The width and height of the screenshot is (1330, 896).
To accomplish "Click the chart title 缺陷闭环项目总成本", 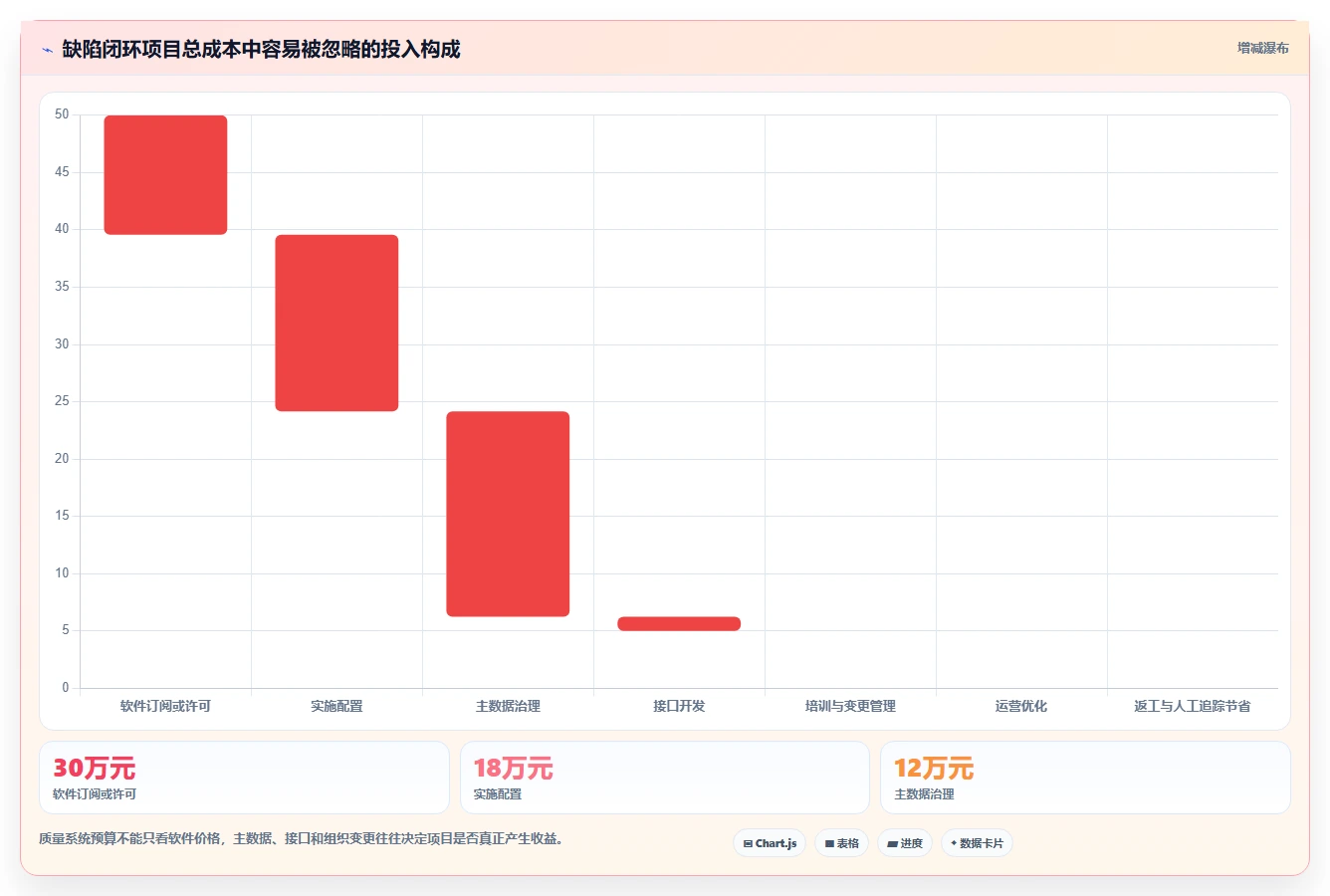I will point(261,50).
